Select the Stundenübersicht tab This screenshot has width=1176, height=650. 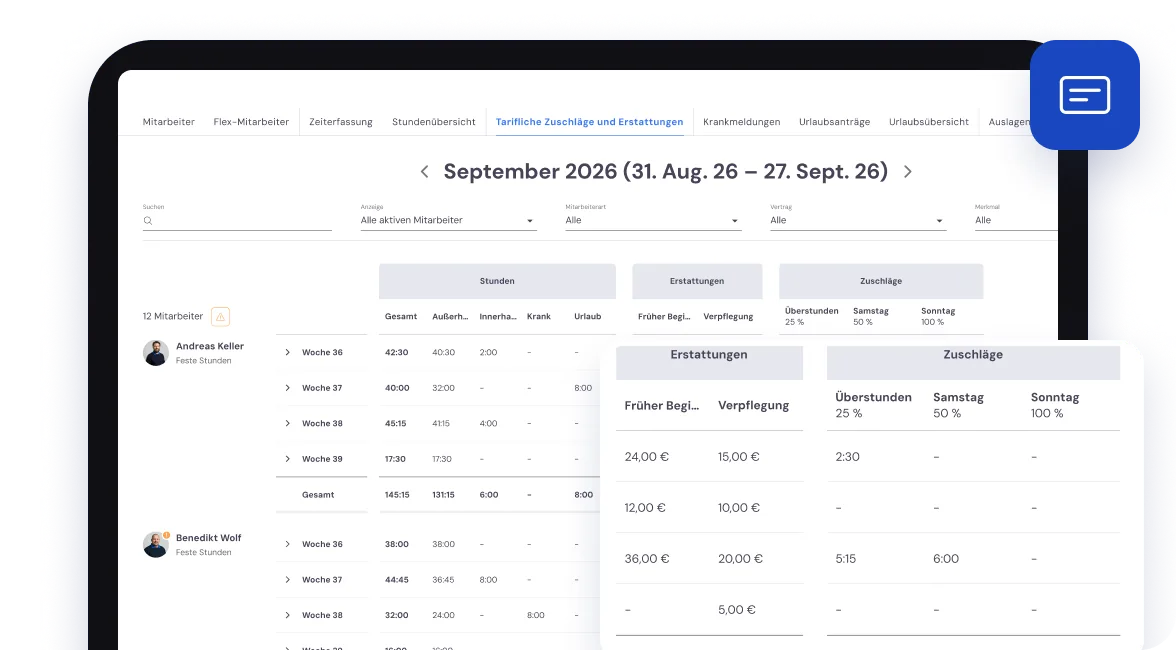pyautogui.click(x=434, y=122)
